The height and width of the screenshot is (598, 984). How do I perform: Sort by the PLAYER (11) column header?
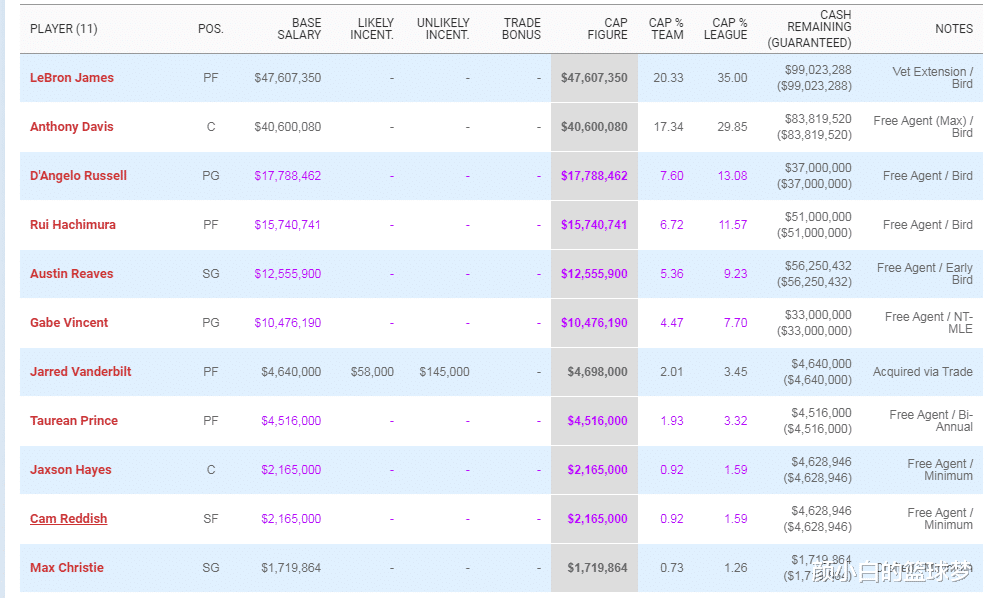pos(64,29)
